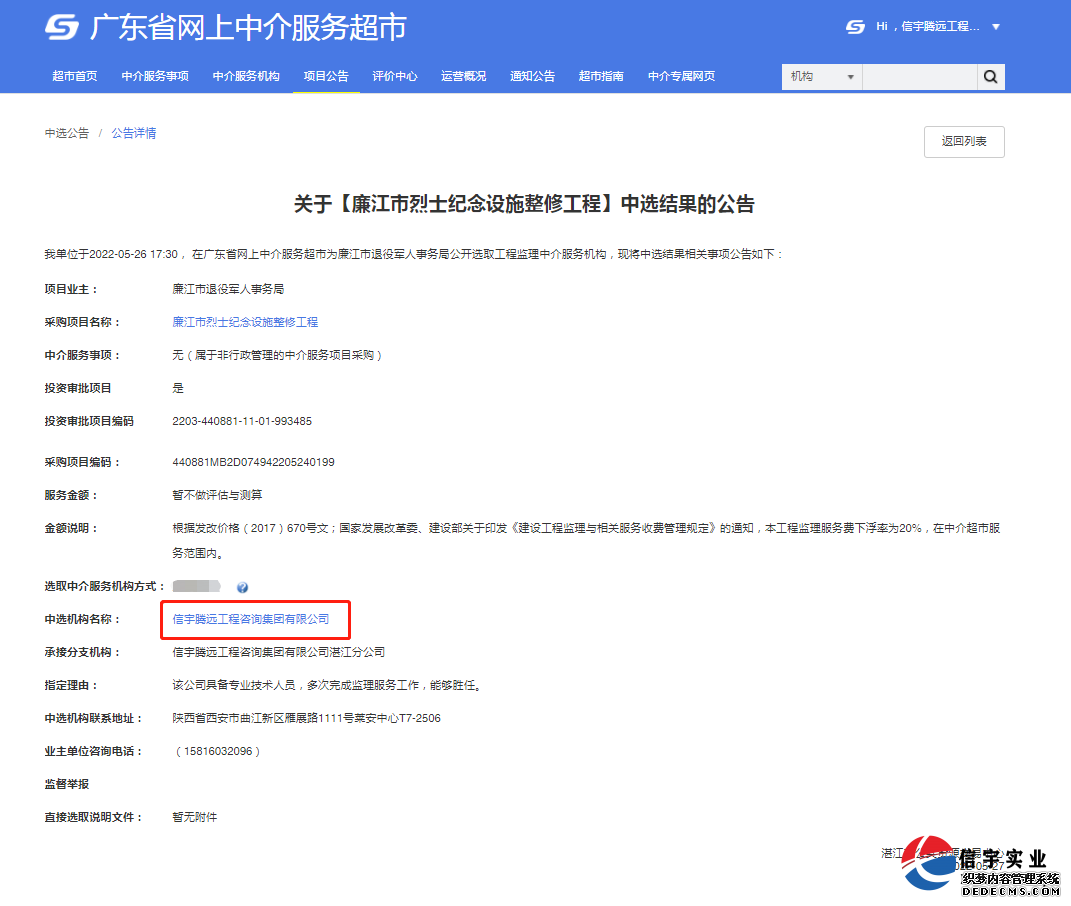The height and width of the screenshot is (906, 1071).
Task: Click inside the search input field
Action: tap(920, 76)
